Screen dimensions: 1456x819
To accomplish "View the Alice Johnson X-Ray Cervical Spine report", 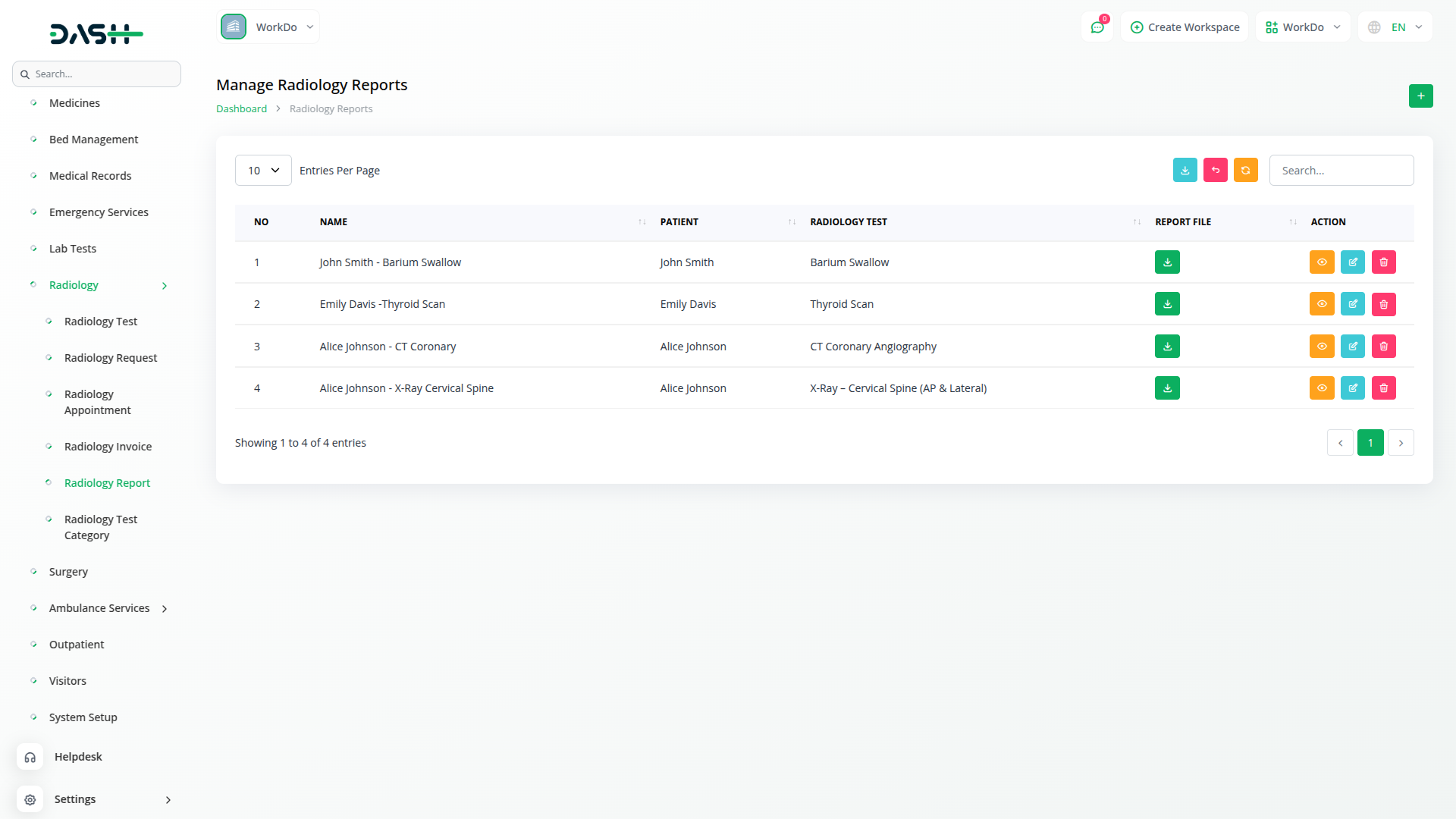I will [x=1321, y=388].
